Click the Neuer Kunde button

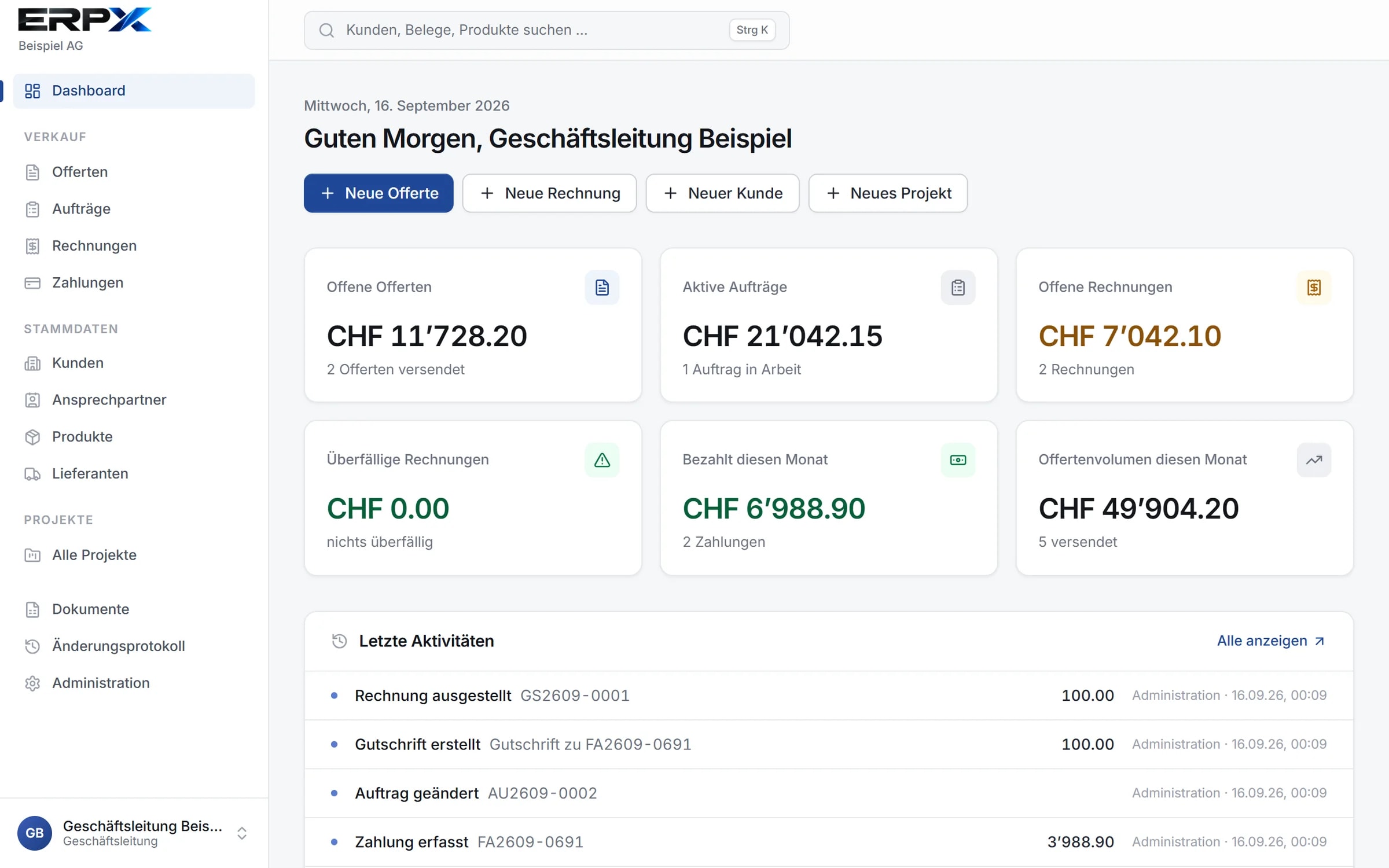point(722,193)
